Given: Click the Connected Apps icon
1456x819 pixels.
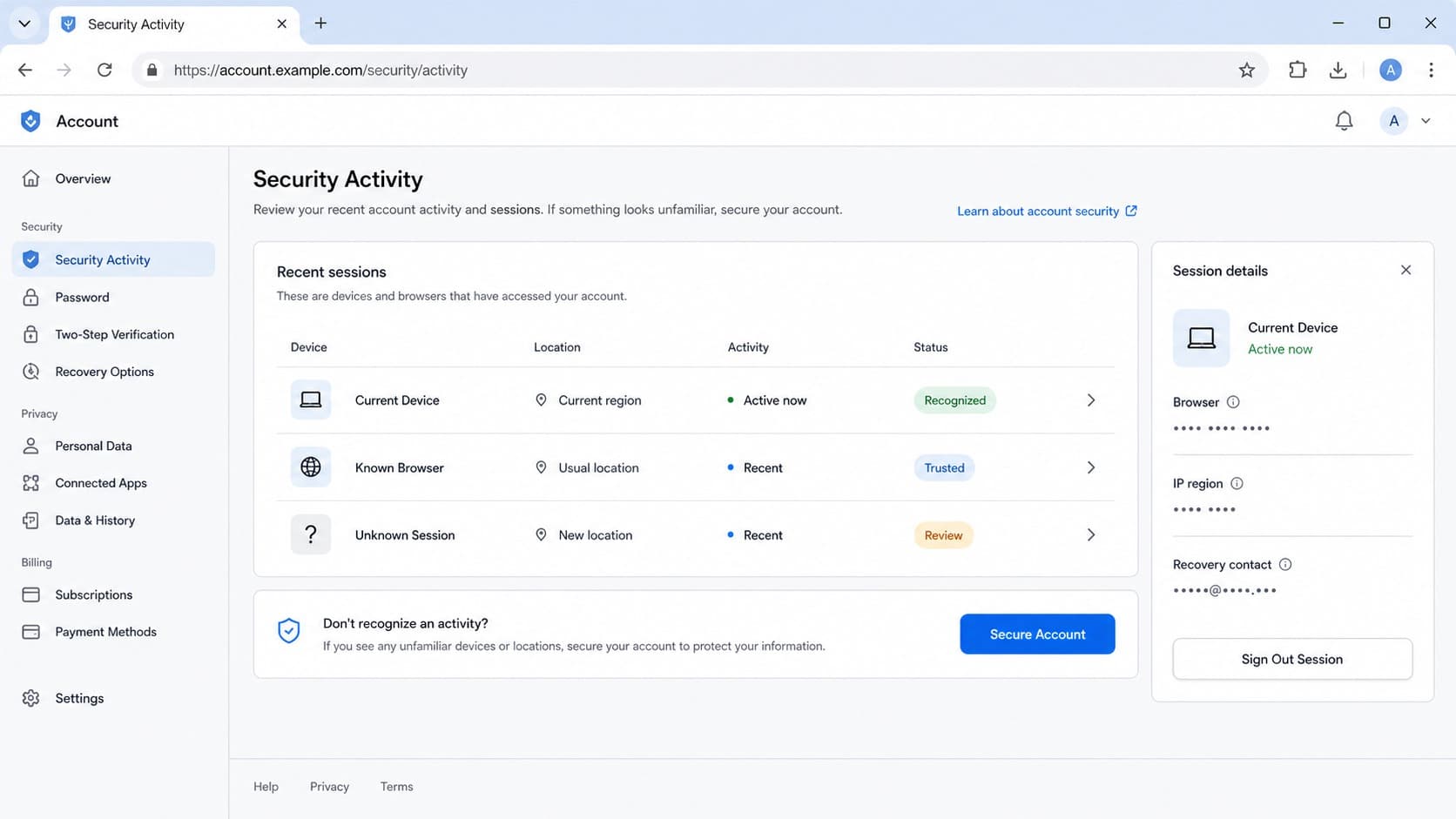Looking at the screenshot, I should (x=31, y=483).
